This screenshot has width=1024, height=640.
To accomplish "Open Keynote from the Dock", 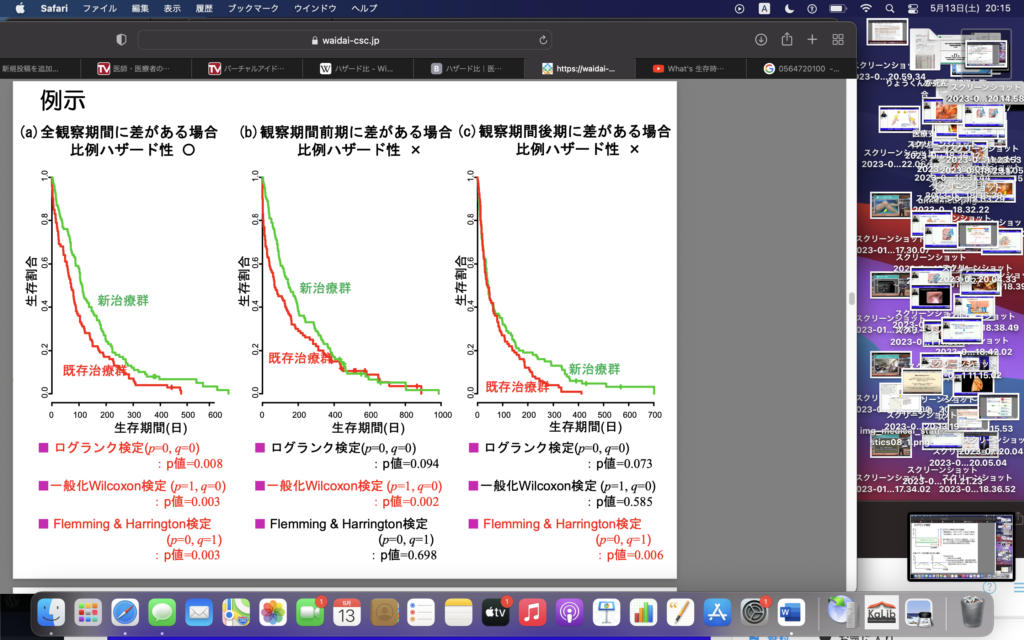I will pyautogui.click(x=605, y=611).
